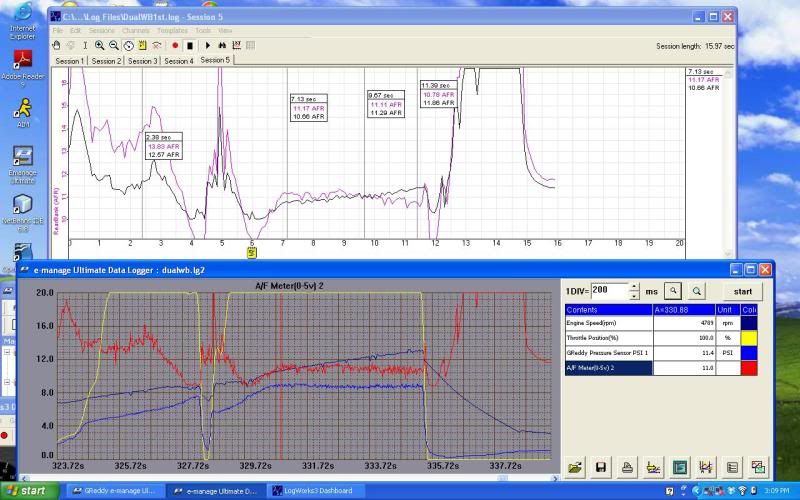Click the larger magnifier zoom-in button
800x500 pixels.
(698, 291)
